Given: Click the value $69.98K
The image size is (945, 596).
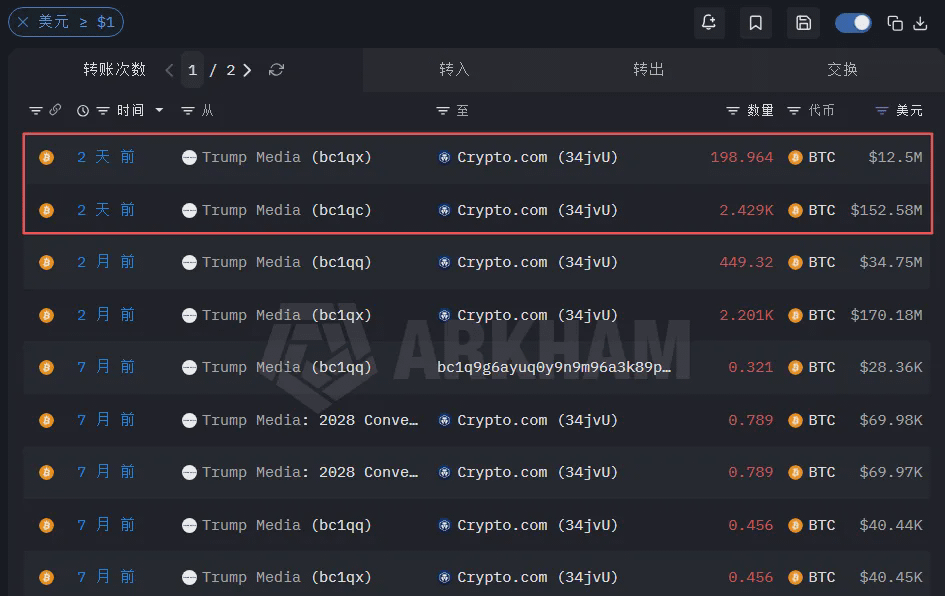Looking at the screenshot, I should 891,421.
